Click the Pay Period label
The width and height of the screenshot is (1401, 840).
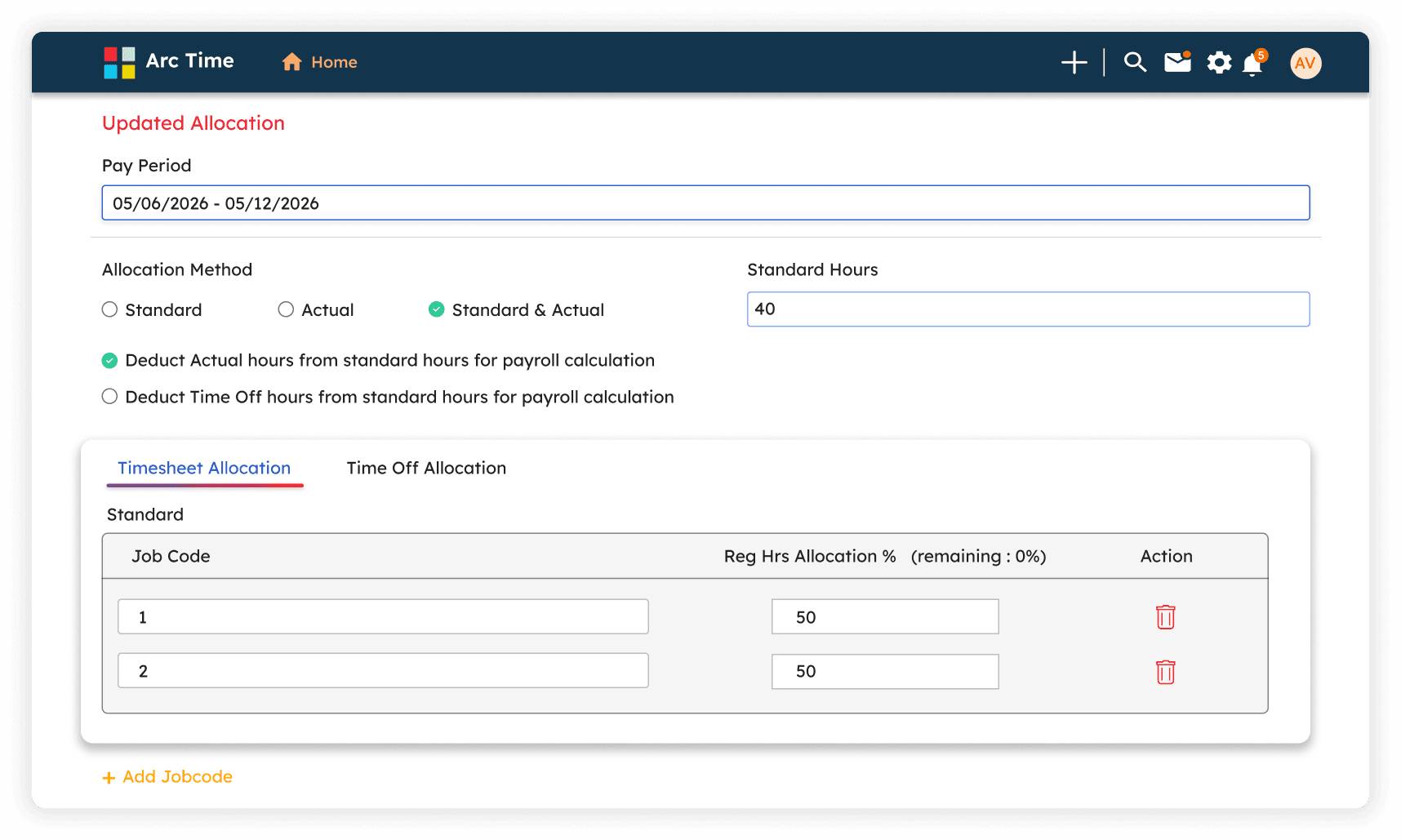(147, 166)
